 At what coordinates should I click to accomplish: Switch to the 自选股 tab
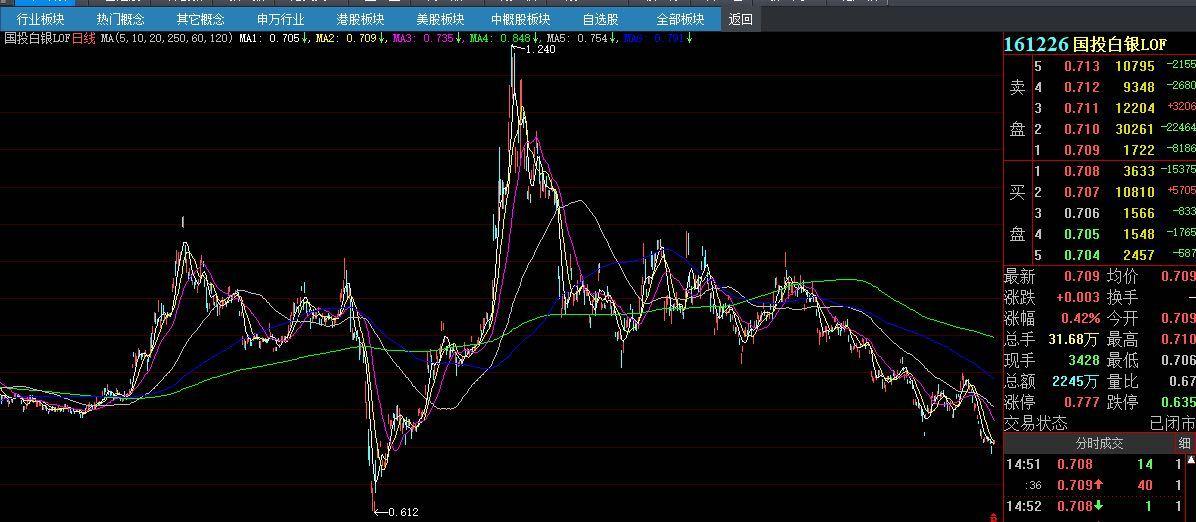(600, 20)
